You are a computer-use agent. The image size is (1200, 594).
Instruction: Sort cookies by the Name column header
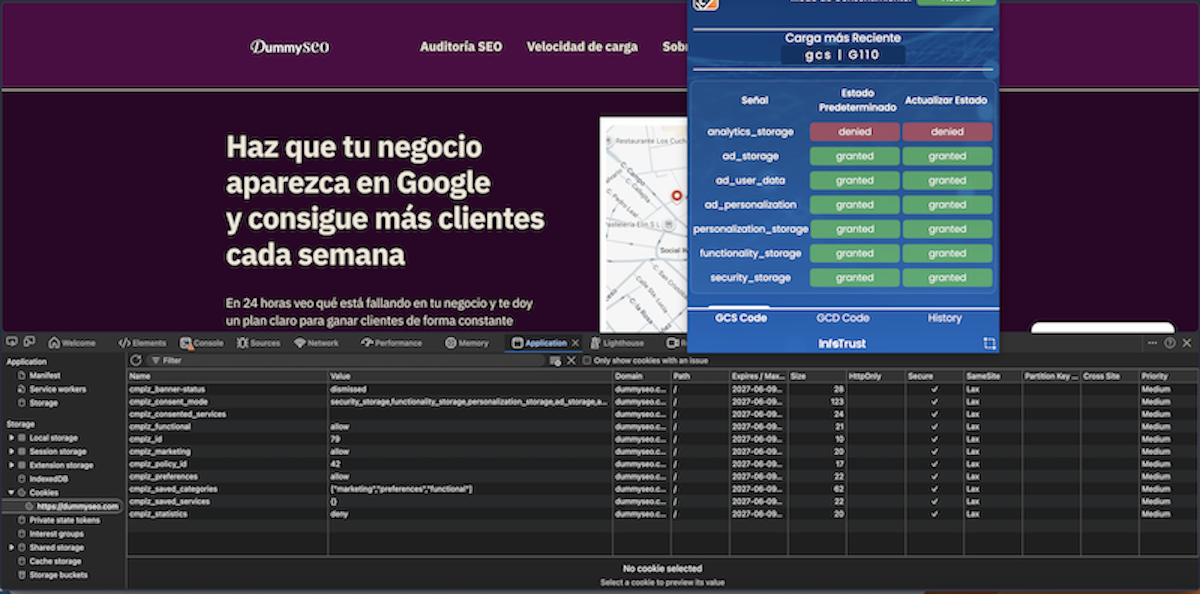[x=227, y=376]
